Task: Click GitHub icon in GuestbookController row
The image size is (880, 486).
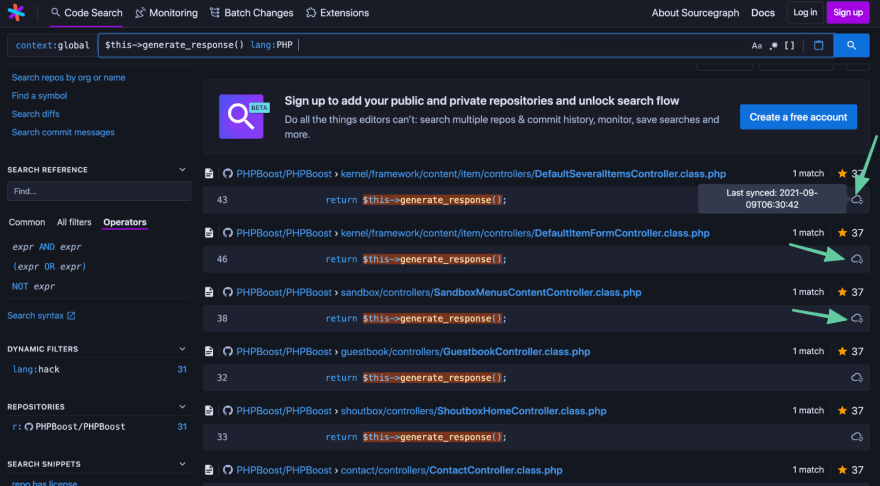Action: [x=227, y=351]
